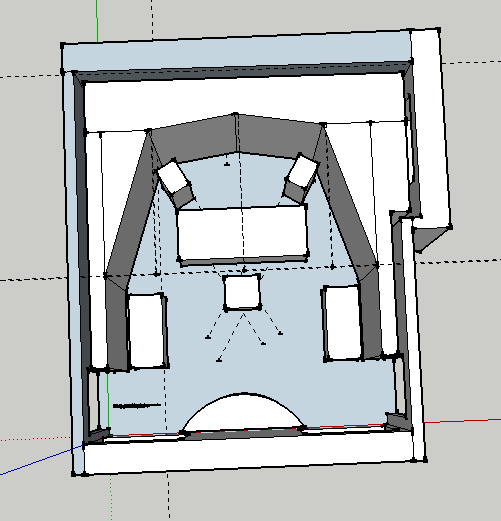501x521 pixels.
Task: Select the white panel beside the right wall
Action: [x=343, y=322]
